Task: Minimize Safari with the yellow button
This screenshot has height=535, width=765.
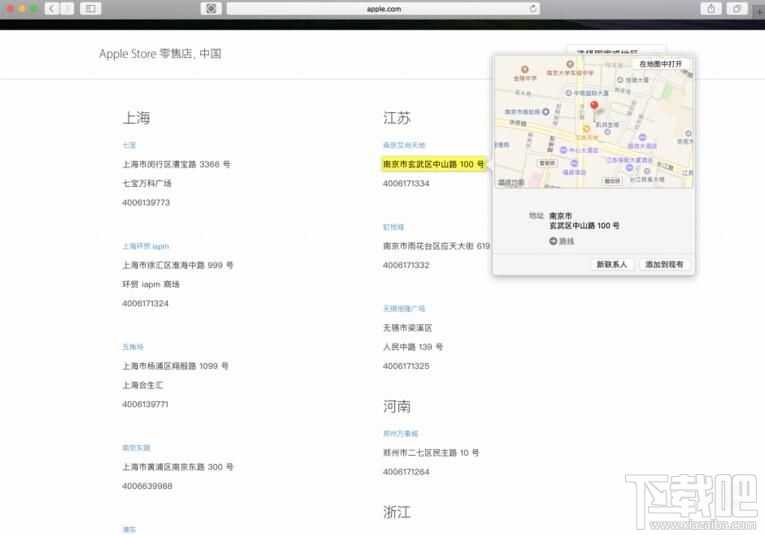Action: pyautogui.click(x=22, y=9)
